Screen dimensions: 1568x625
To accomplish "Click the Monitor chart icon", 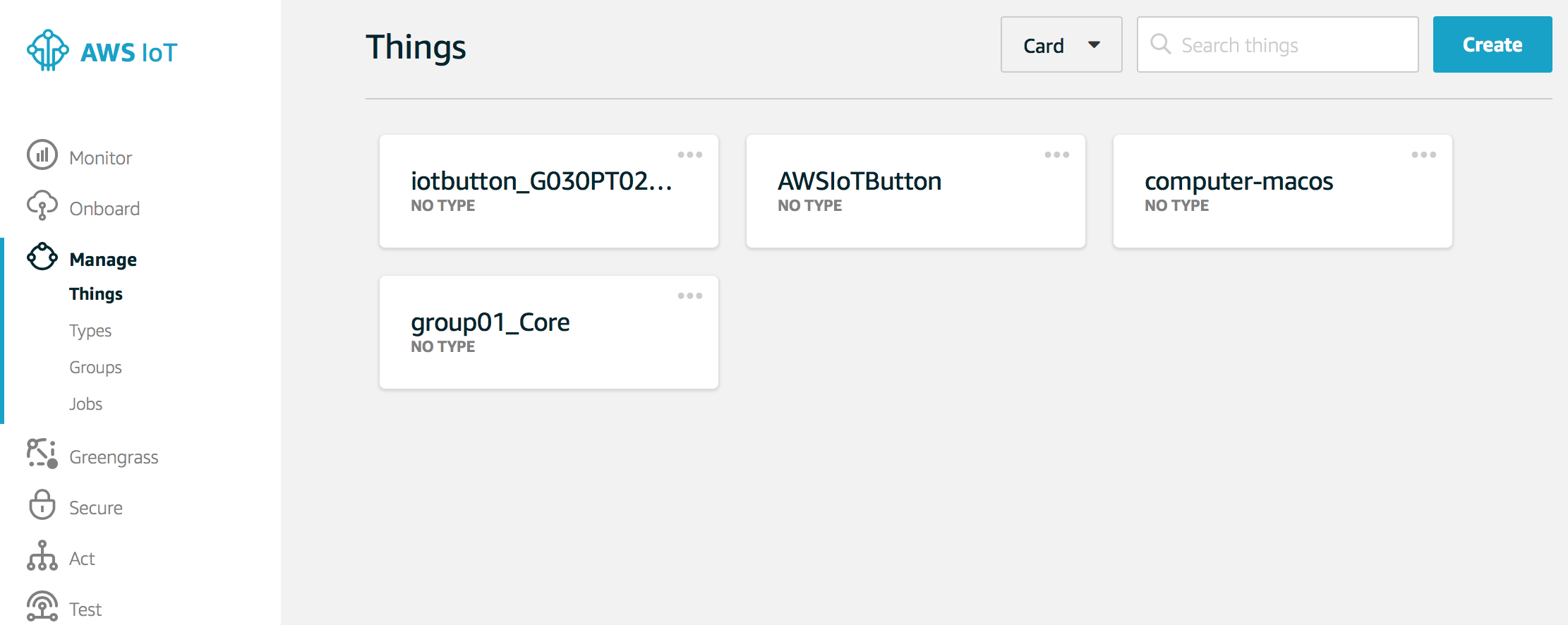I will [x=42, y=154].
